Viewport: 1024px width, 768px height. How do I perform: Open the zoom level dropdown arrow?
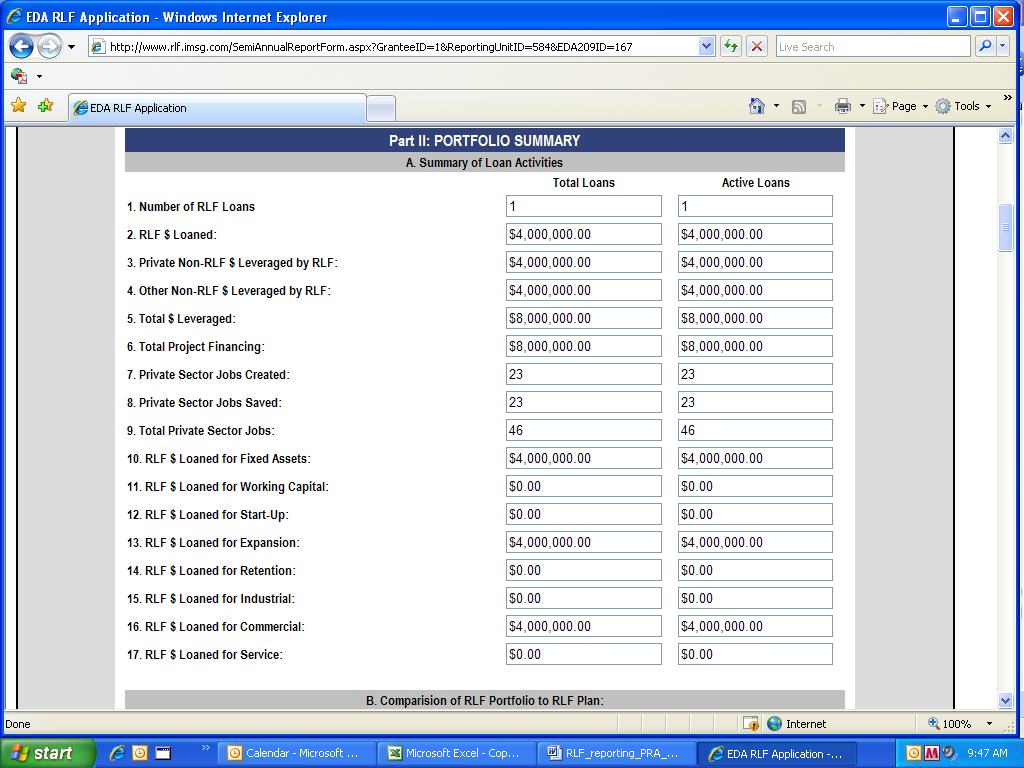(x=989, y=724)
